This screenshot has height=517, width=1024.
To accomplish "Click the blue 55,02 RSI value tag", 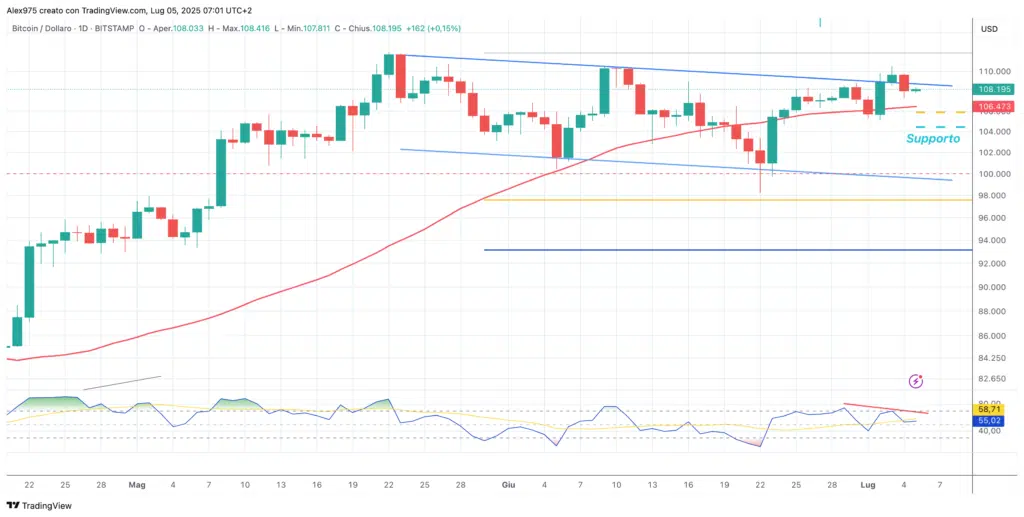I will (988, 422).
